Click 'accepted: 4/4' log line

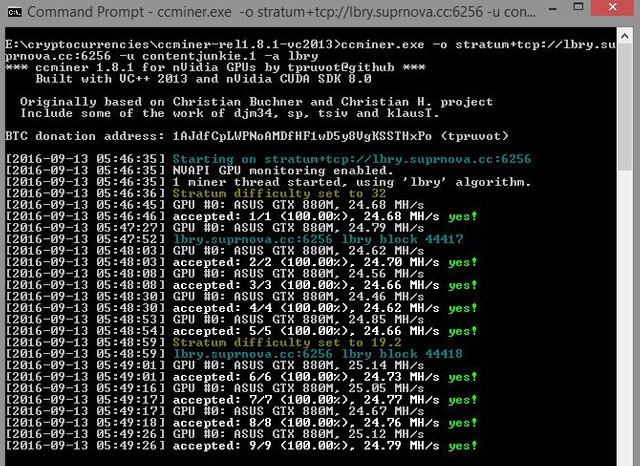(241, 308)
